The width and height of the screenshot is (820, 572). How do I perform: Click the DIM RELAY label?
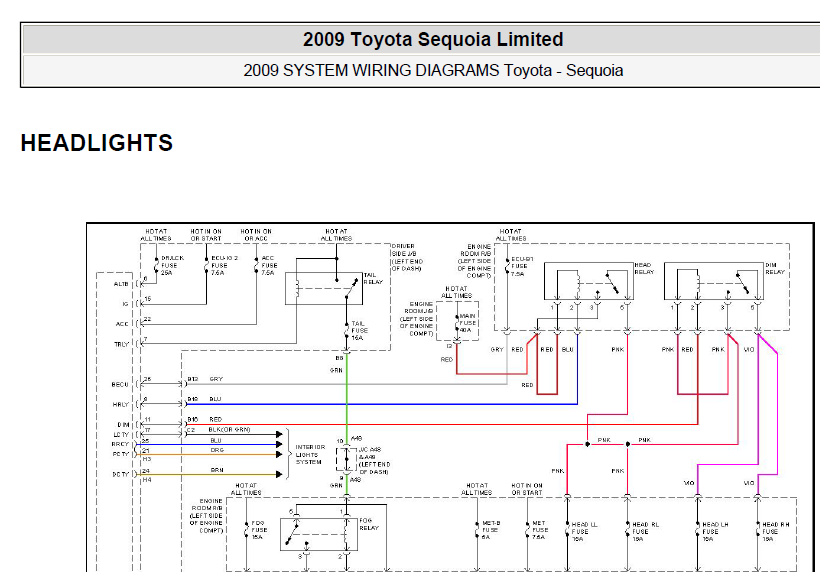pos(775,268)
